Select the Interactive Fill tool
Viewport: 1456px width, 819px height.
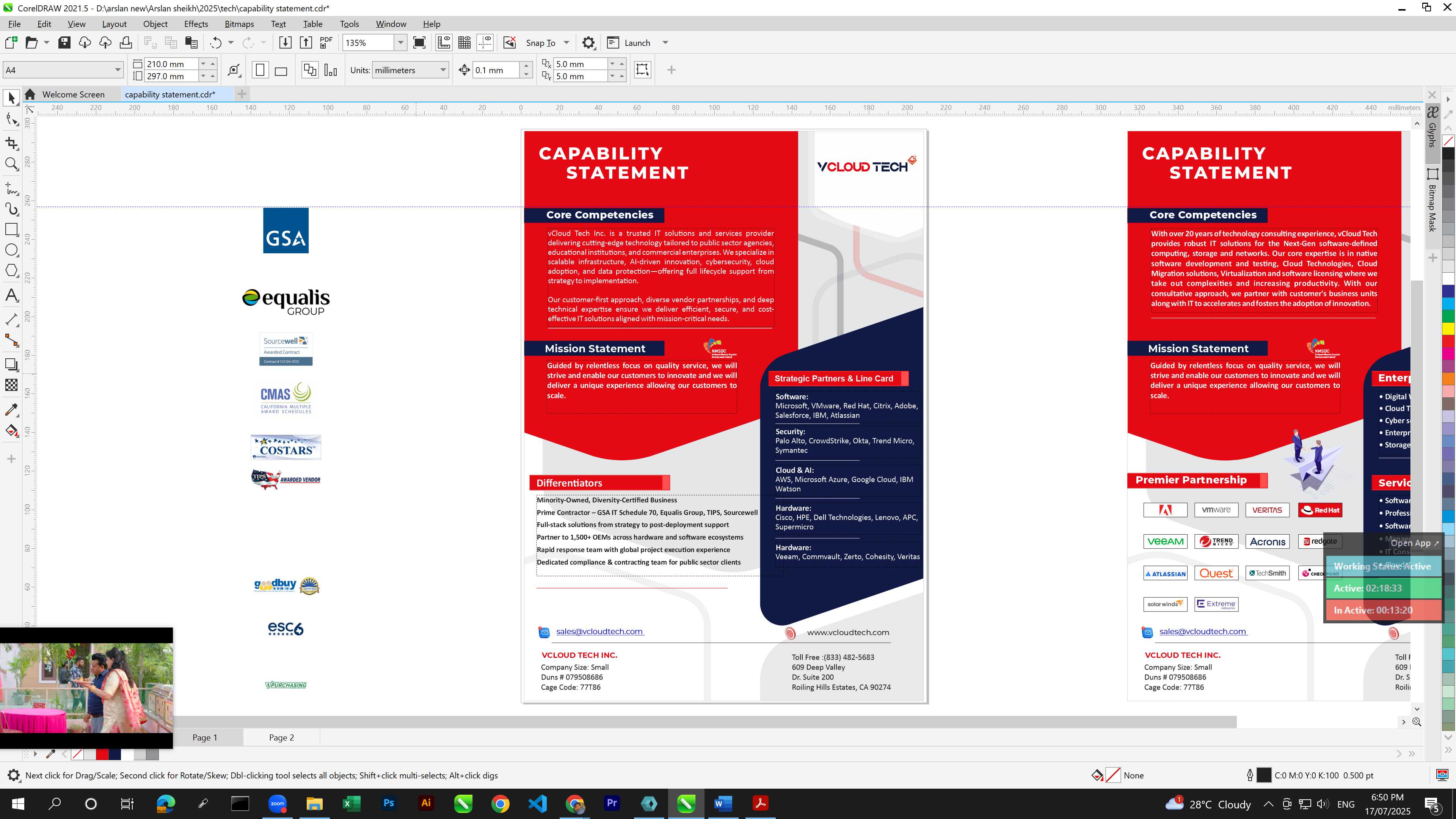11,430
